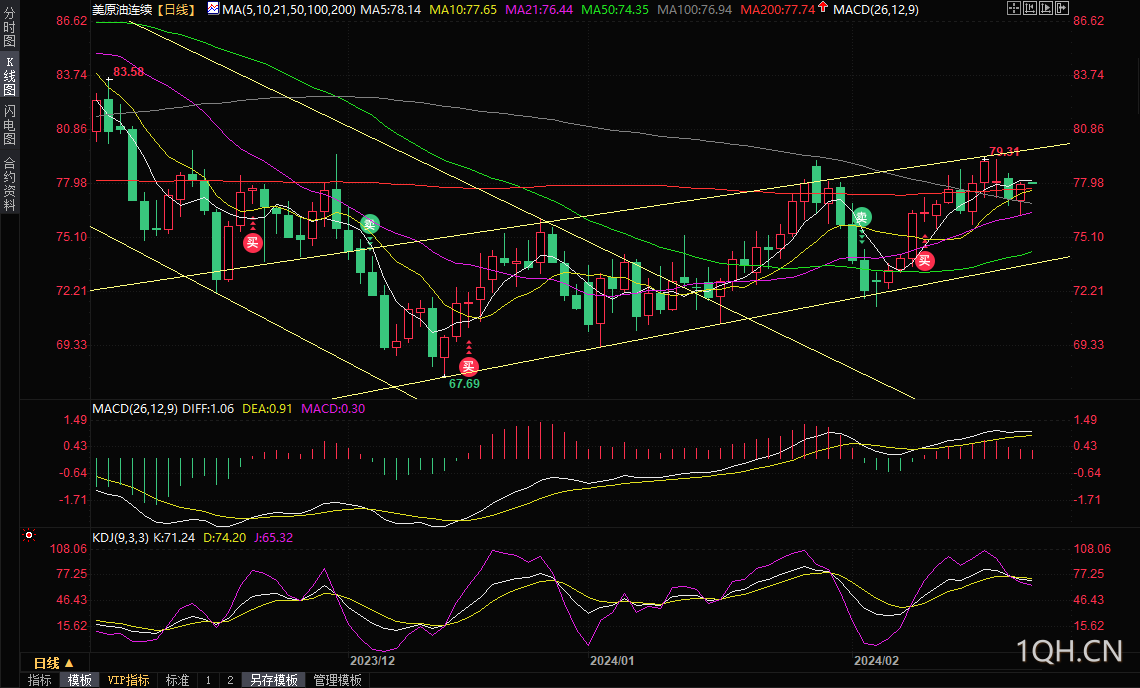Click the 另存模板 button
Image resolution: width=1140 pixels, height=688 pixels.
point(273,680)
